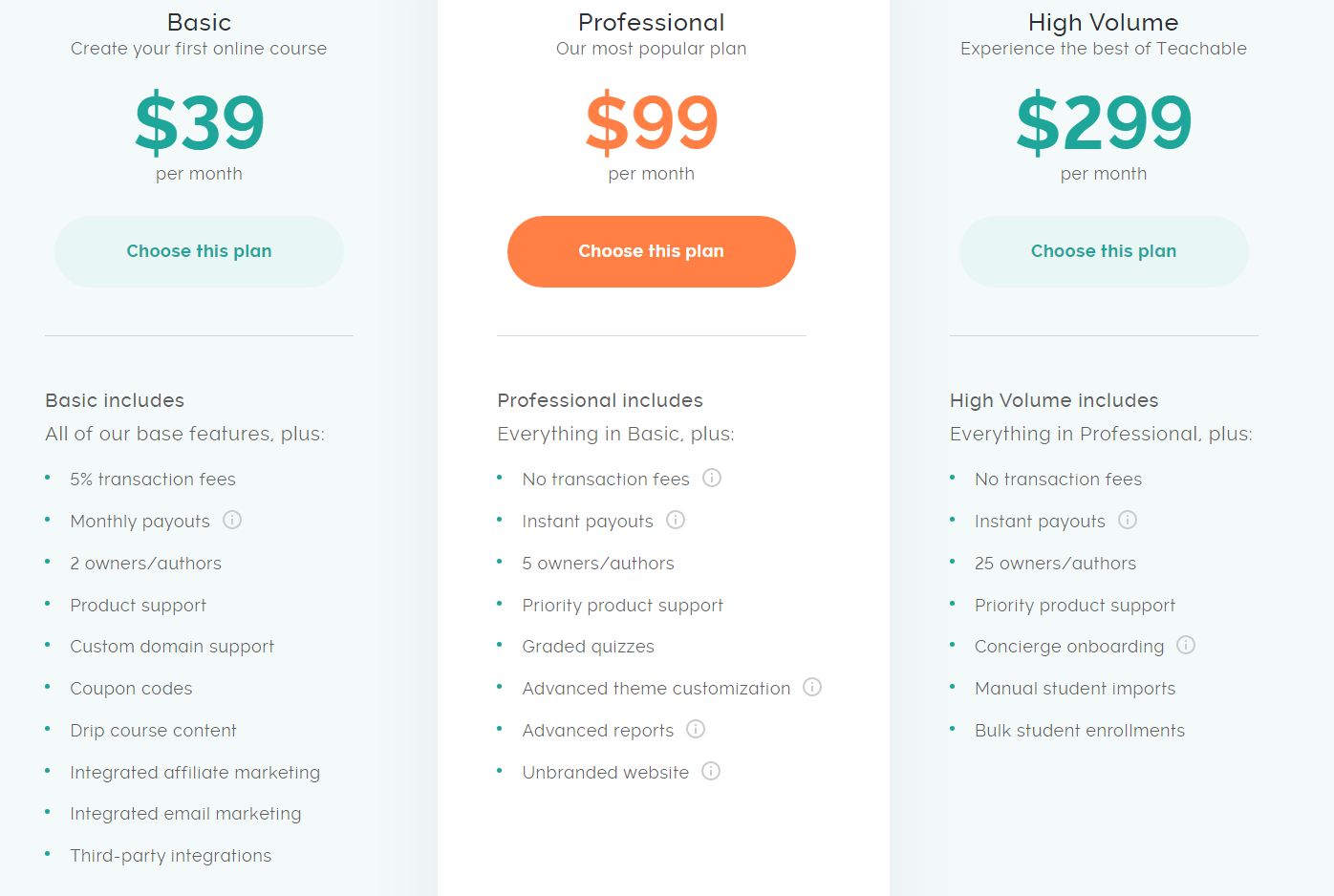Click info icon for Concierge onboarding

pyautogui.click(x=1186, y=645)
